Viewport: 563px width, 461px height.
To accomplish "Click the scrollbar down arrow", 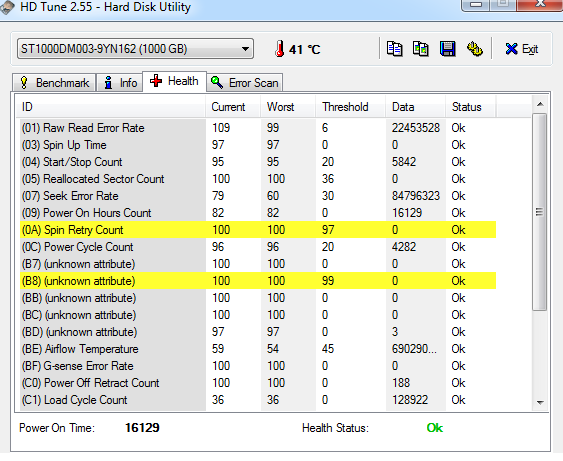I will 540,402.
